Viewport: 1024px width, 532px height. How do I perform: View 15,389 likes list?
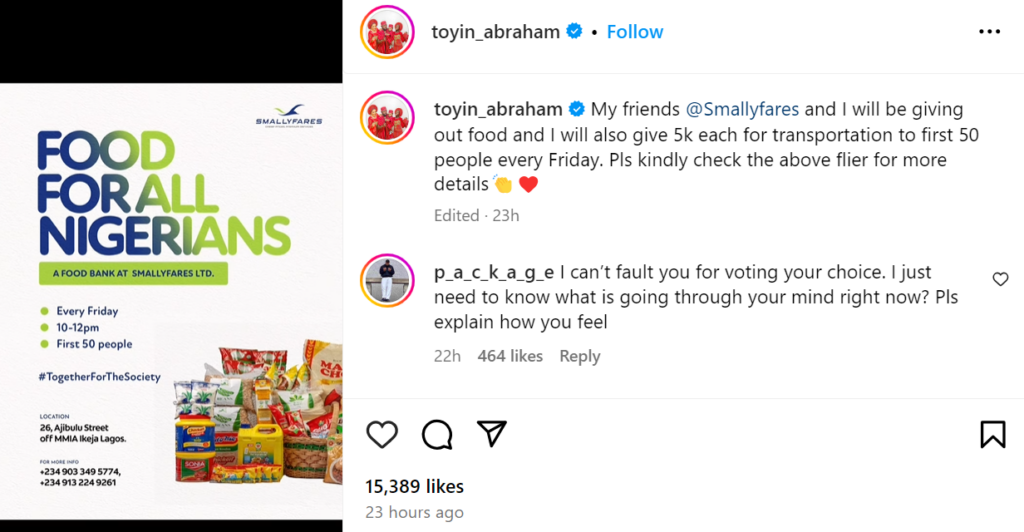point(414,487)
